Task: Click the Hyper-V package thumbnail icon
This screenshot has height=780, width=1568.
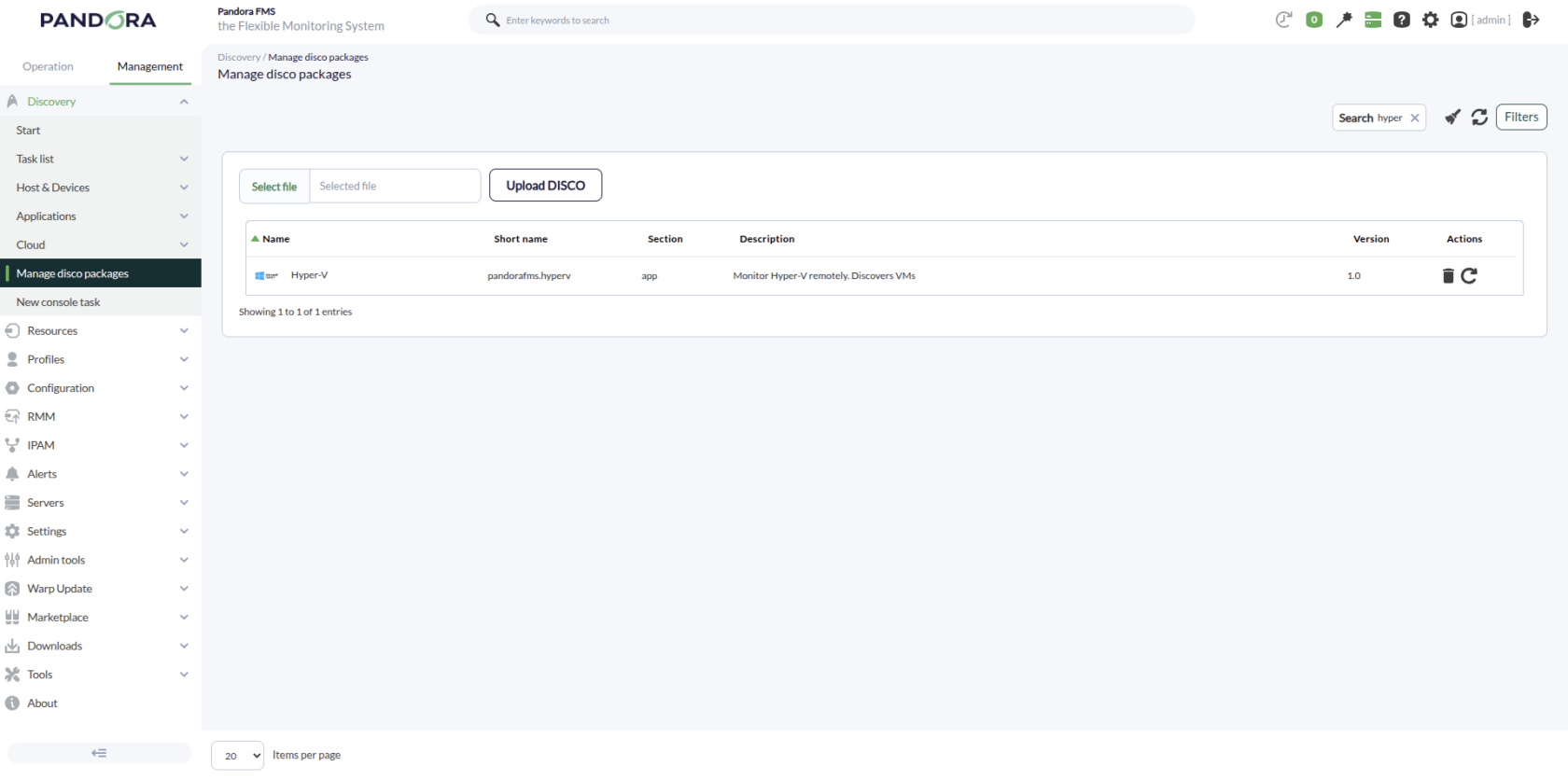Action: click(x=267, y=276)
